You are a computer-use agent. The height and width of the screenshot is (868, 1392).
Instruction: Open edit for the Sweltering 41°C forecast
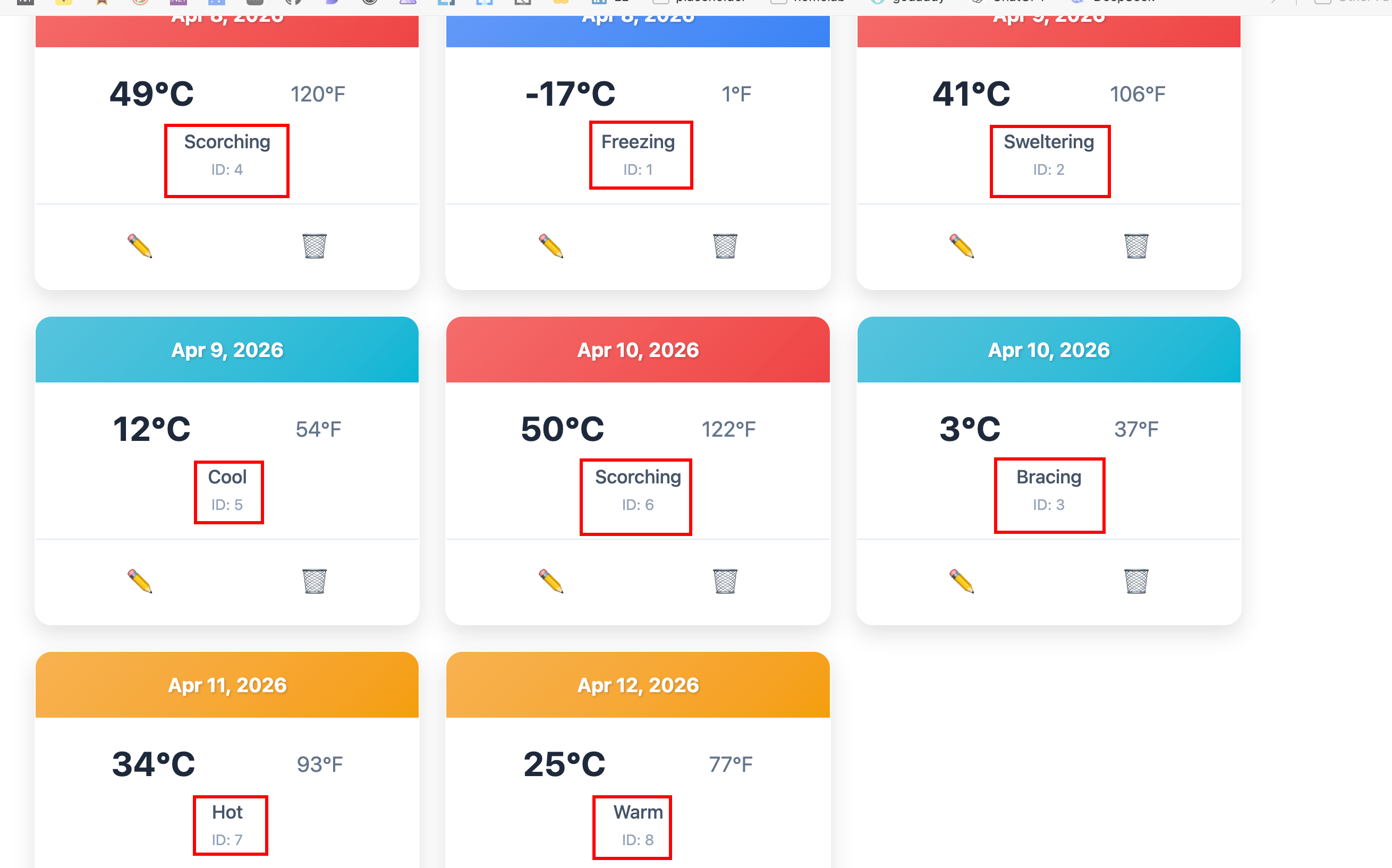click(x=962, y=246)
